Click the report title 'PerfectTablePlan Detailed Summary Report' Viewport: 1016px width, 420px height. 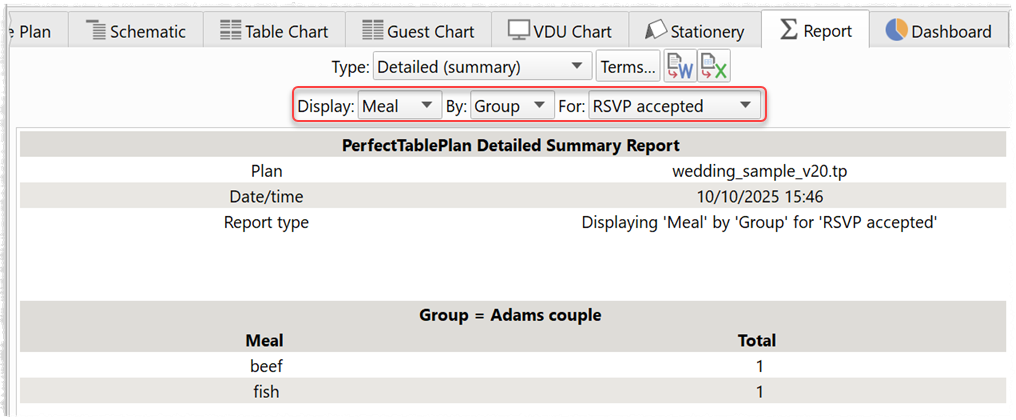coord(511,145)
